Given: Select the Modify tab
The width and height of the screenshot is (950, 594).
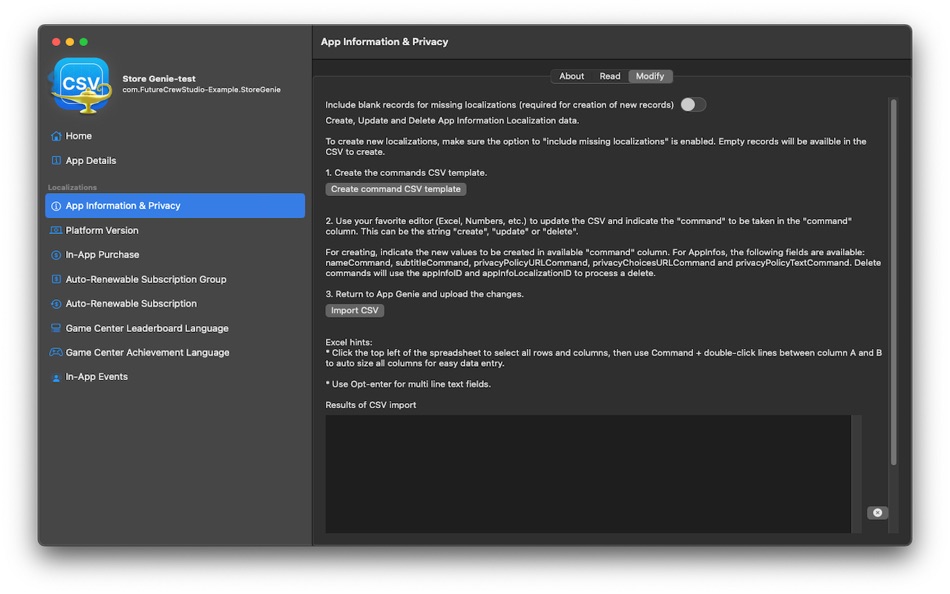Looking at the screenshot, I should (650, 75).
